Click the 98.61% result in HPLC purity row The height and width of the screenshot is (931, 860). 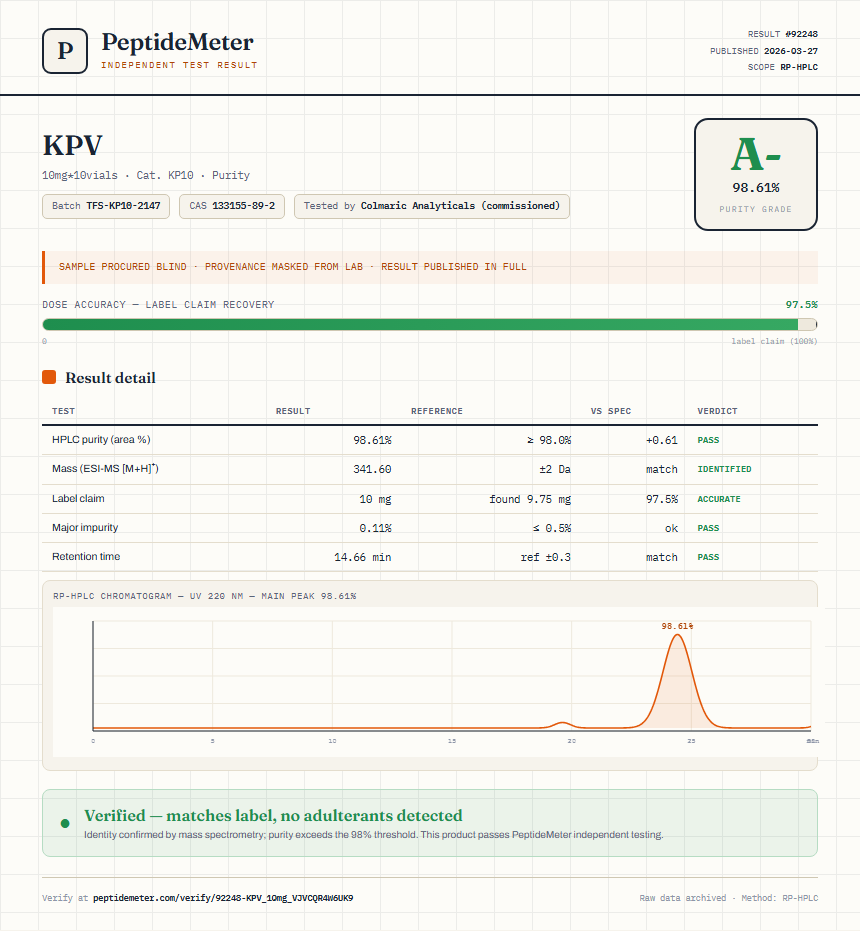[x=372, y=440]
